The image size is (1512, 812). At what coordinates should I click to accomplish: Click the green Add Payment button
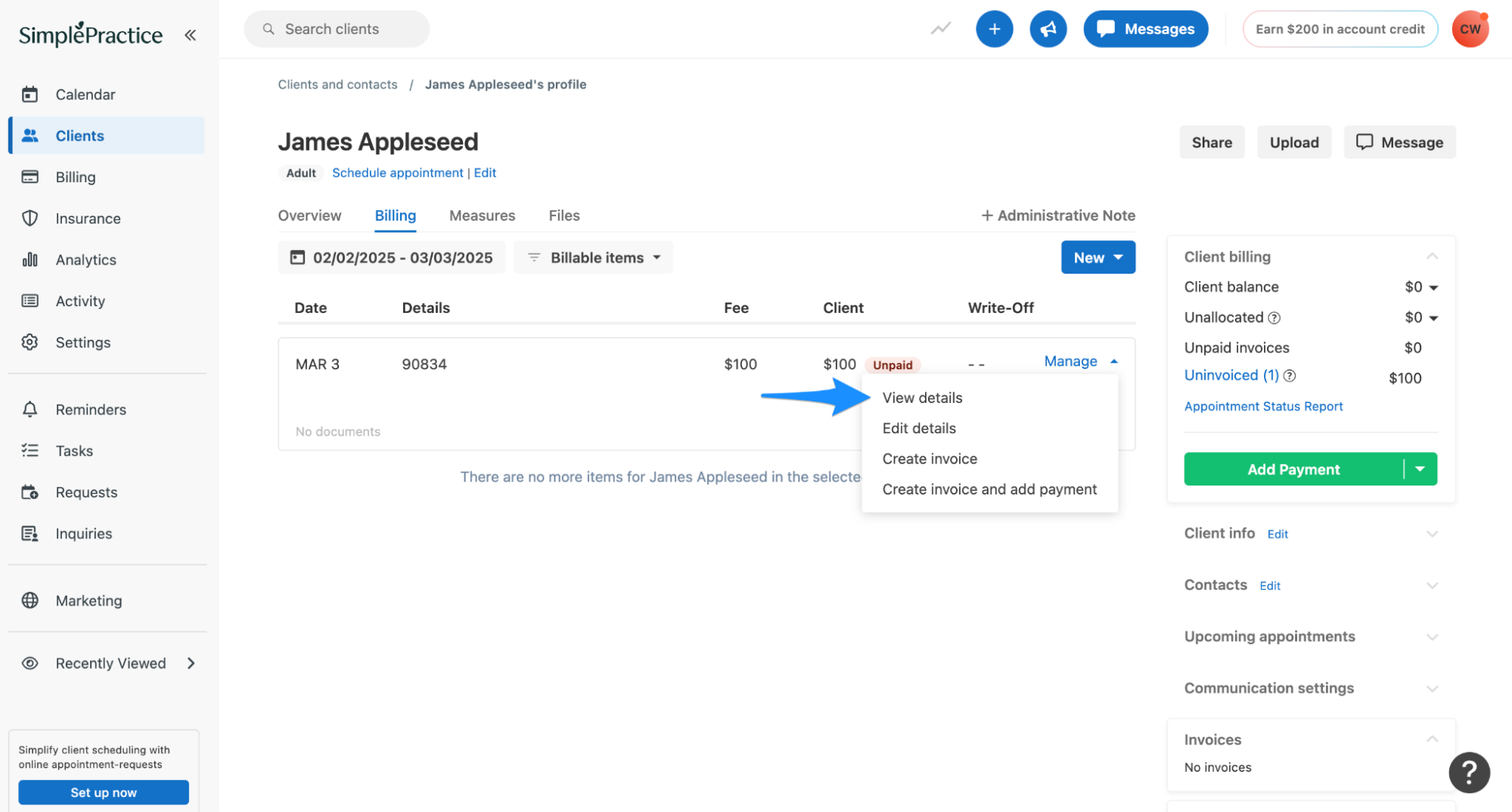click(x=1293, y=470)
